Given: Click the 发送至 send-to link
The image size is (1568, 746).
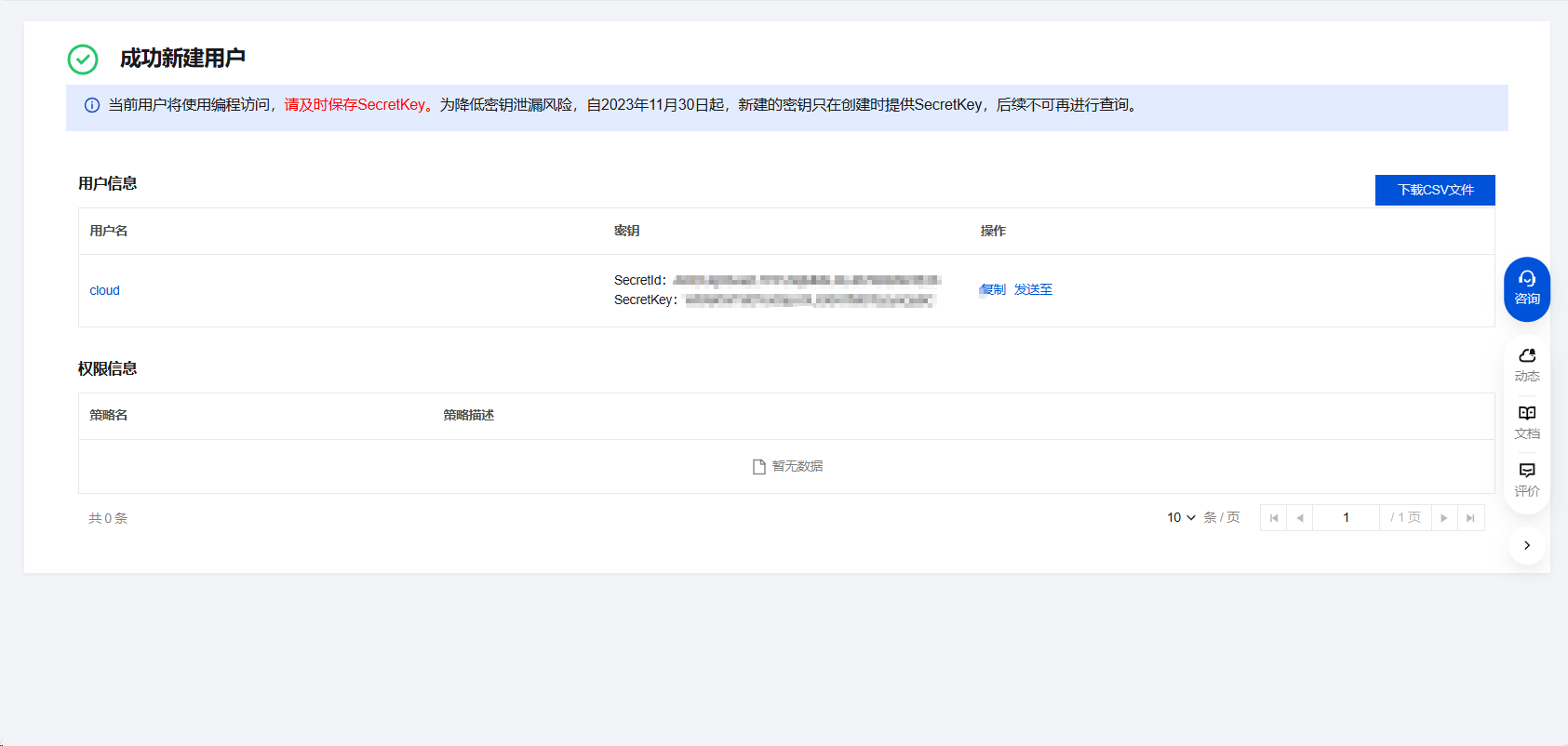Looking at the screenshot, I should (x=1033, y=289).
